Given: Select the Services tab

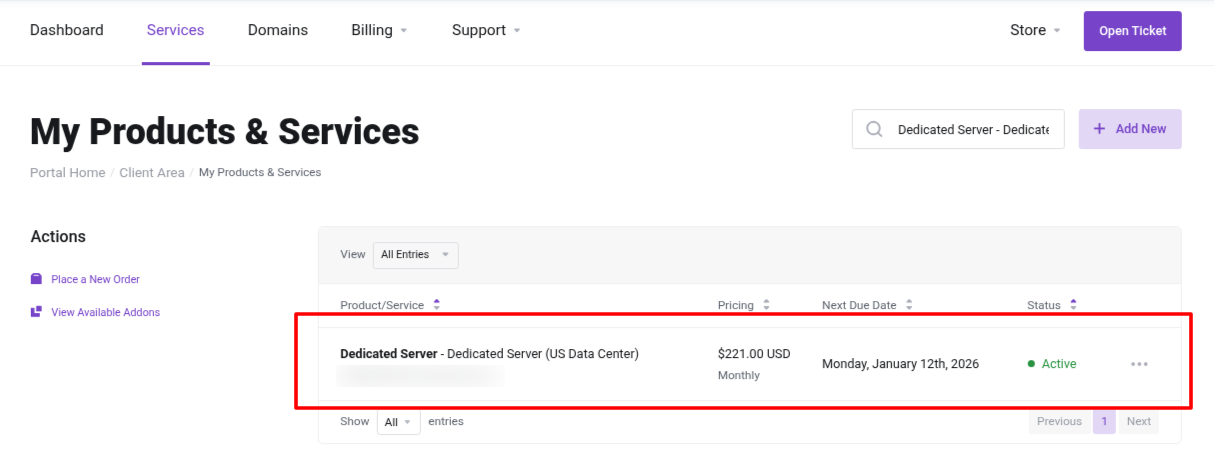Looking at the screenshot, I should pyautogui.click(x=175, y=30).
